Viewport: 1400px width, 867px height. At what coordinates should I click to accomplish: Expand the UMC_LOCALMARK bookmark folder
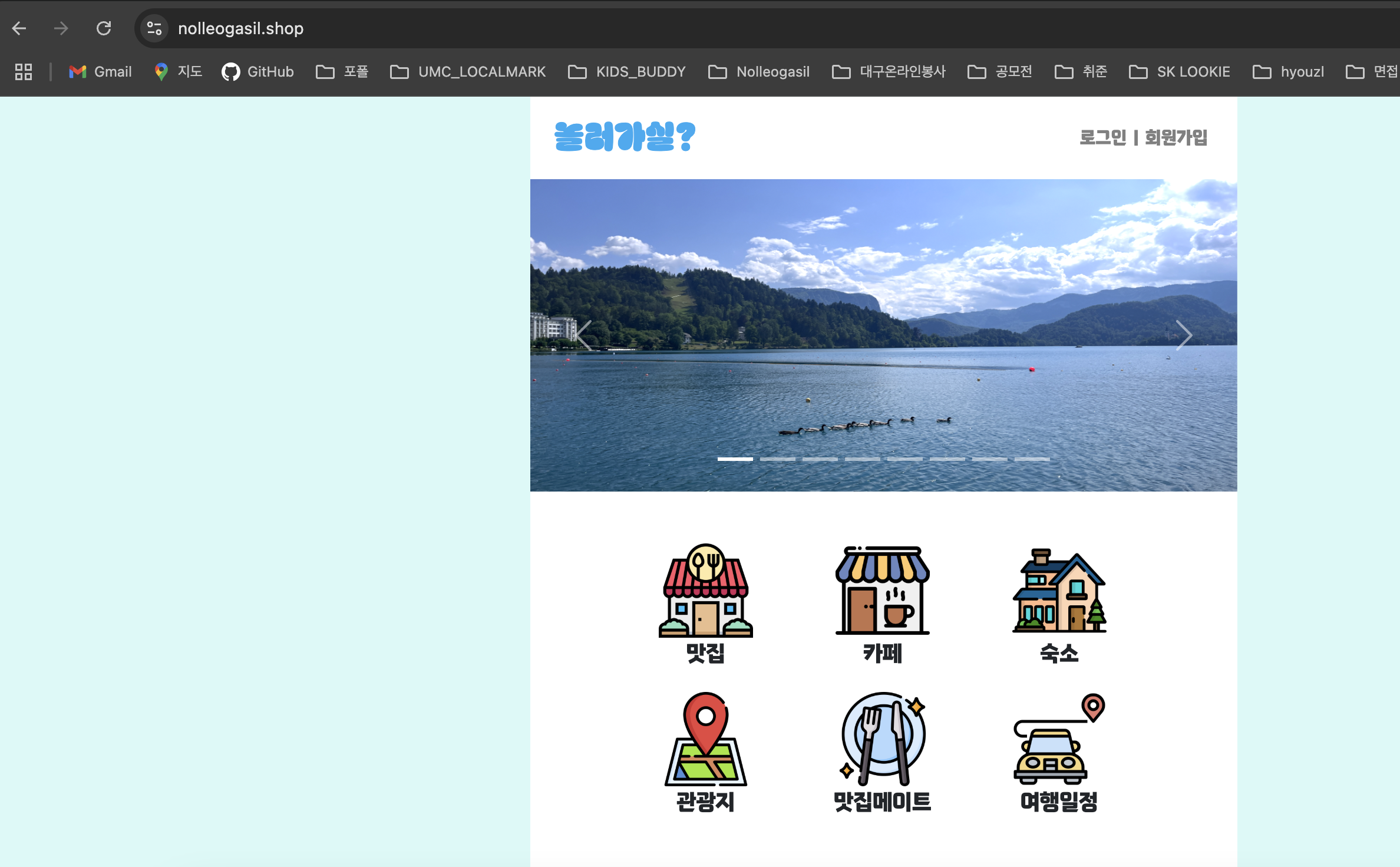[x=468, y=72]
